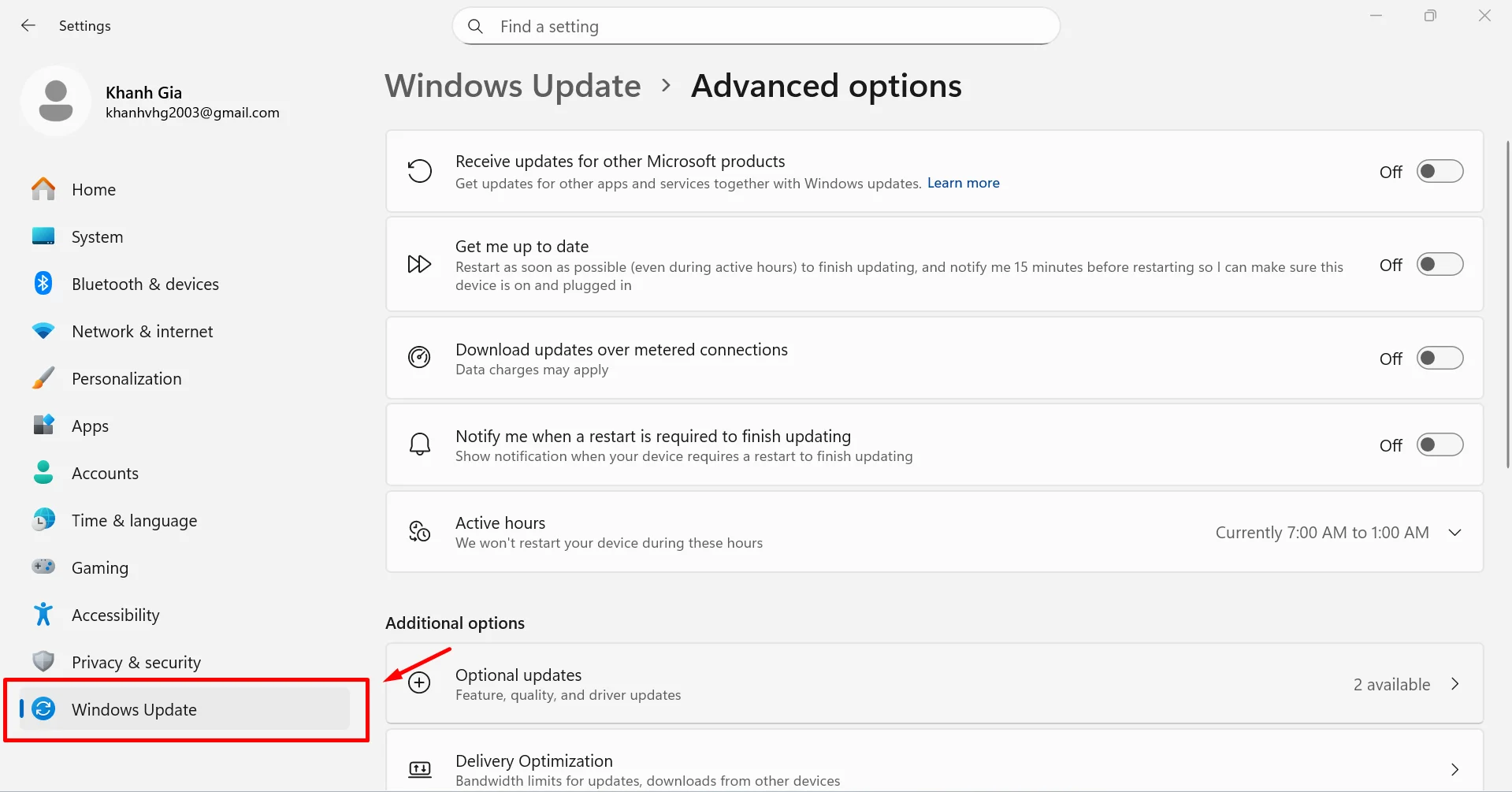Click the circular arrow icon for other Microsoft products
This screenshot has width=1512, height=792.
pyautogui.click(x=420, y=171)
